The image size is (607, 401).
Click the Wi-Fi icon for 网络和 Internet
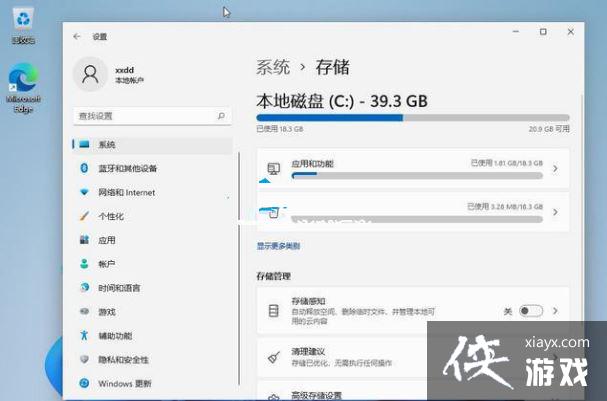[x=84, y=192]
